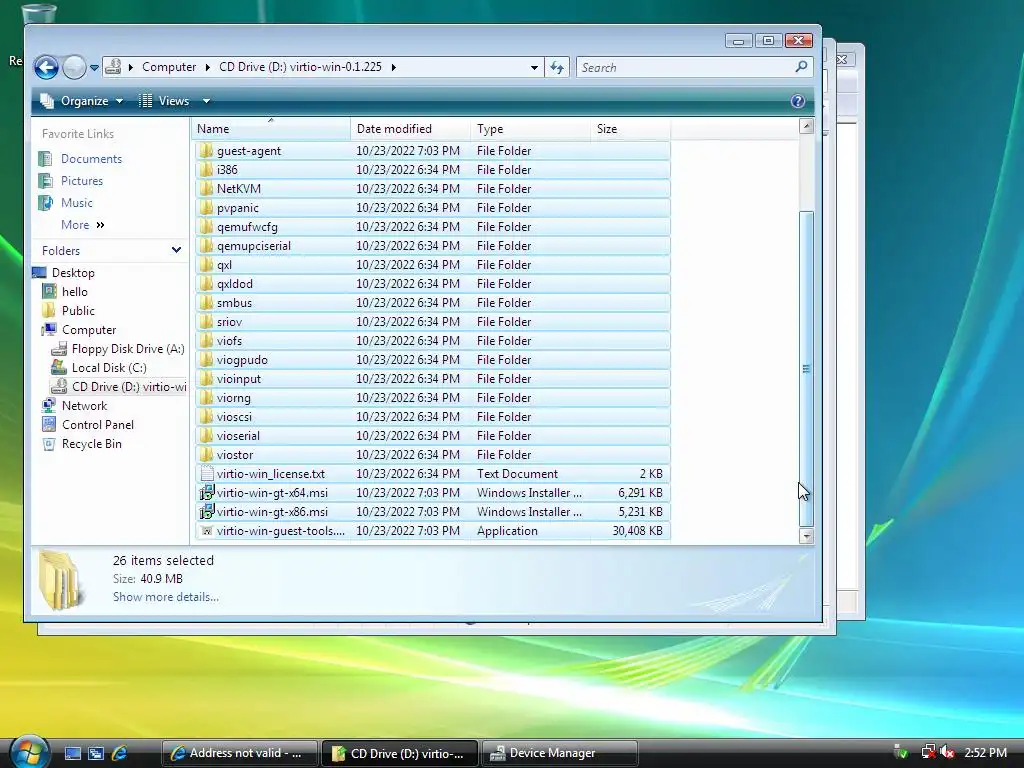
Task: Click the NetKVM folder icon
Action: [206, 189]
